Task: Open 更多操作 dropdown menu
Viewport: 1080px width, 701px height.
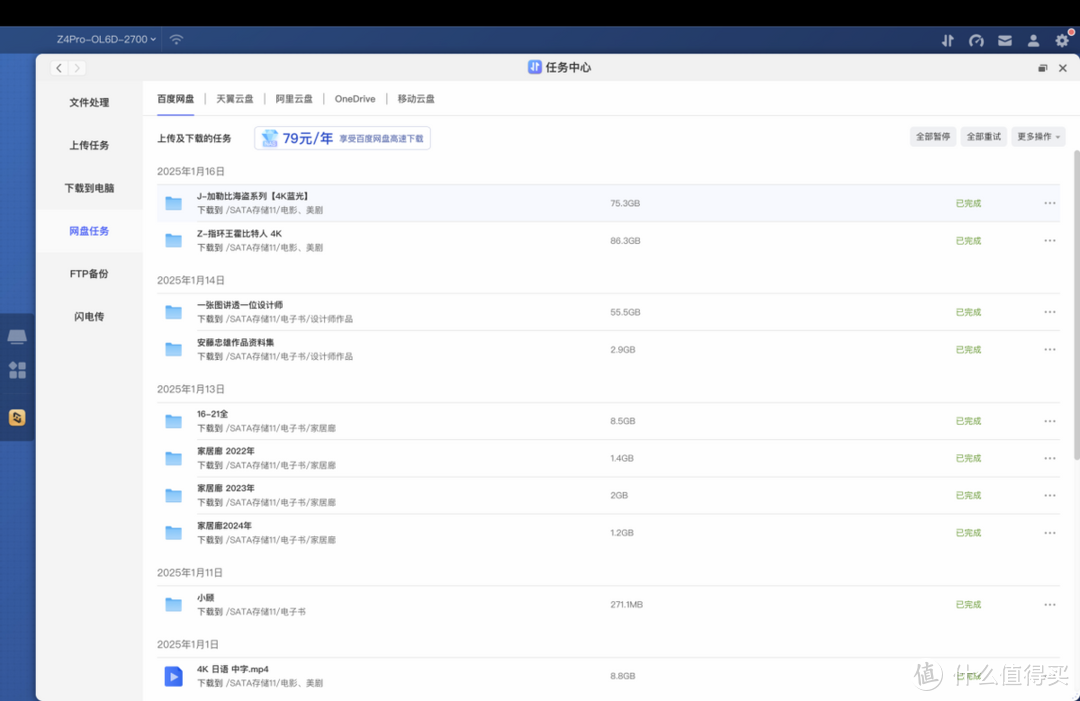Action: (x=1036, y=136)
